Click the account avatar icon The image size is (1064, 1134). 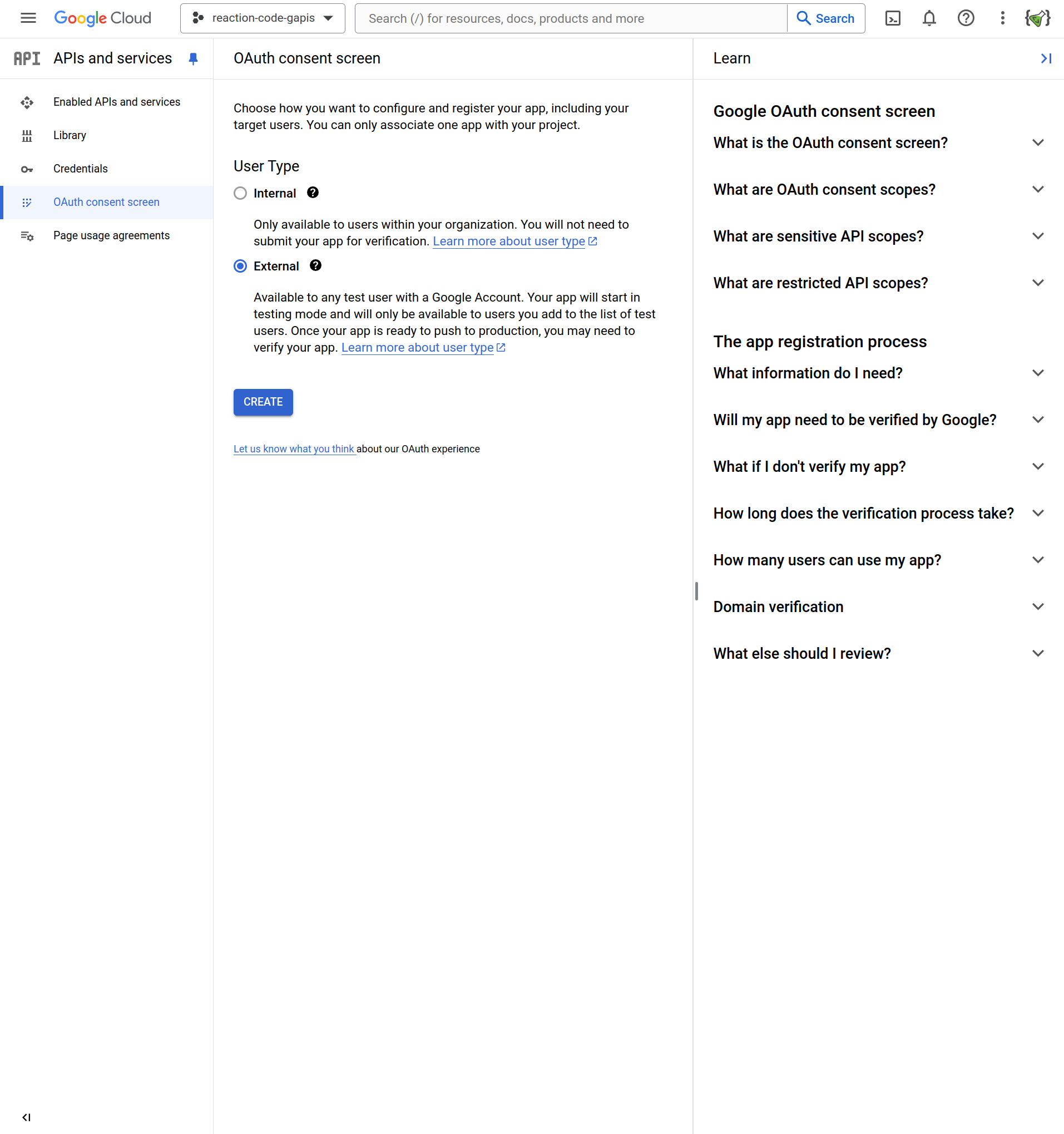(1037, 18)
